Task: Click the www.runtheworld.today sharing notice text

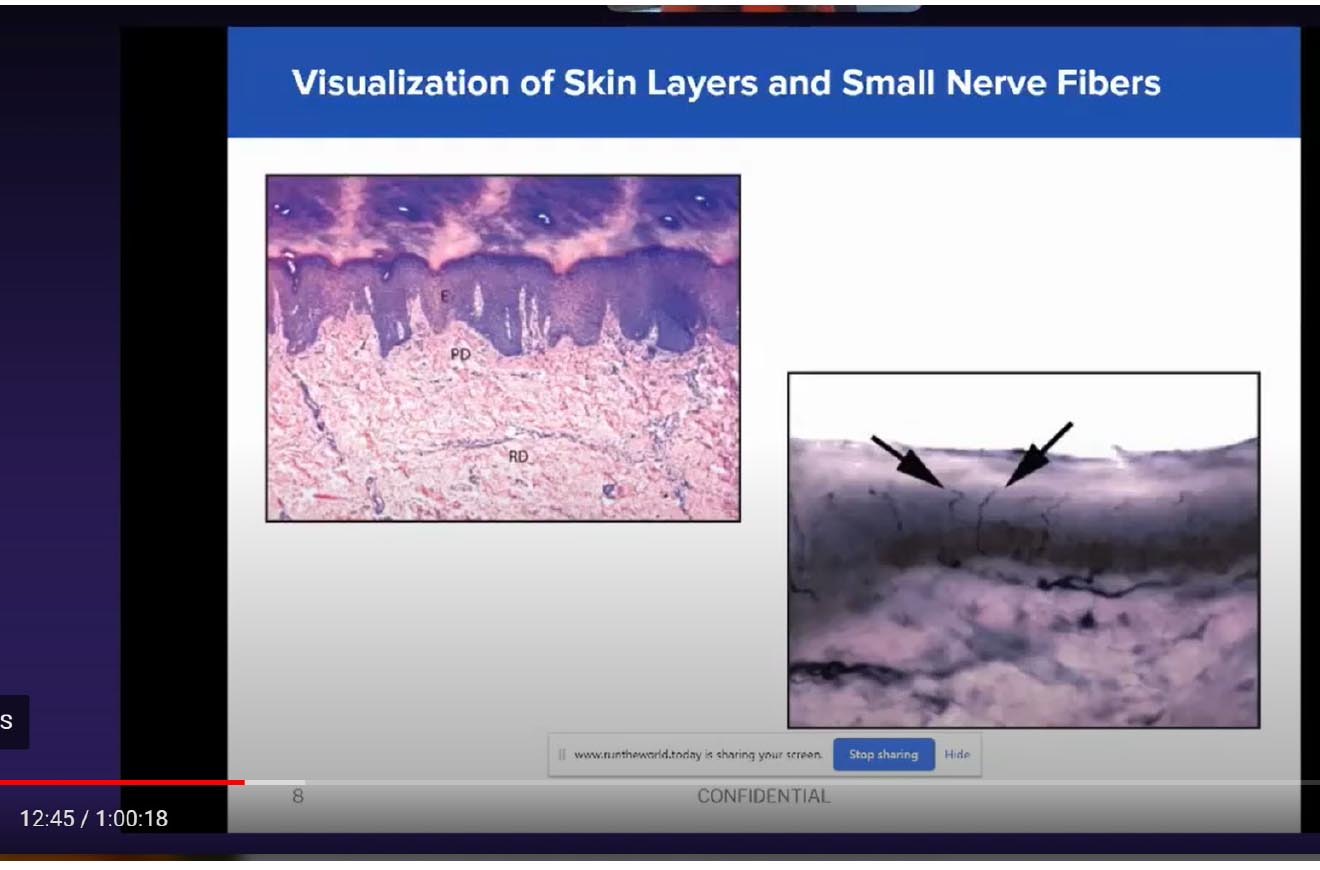Action: pyautogui.click(x=698, y=755)
